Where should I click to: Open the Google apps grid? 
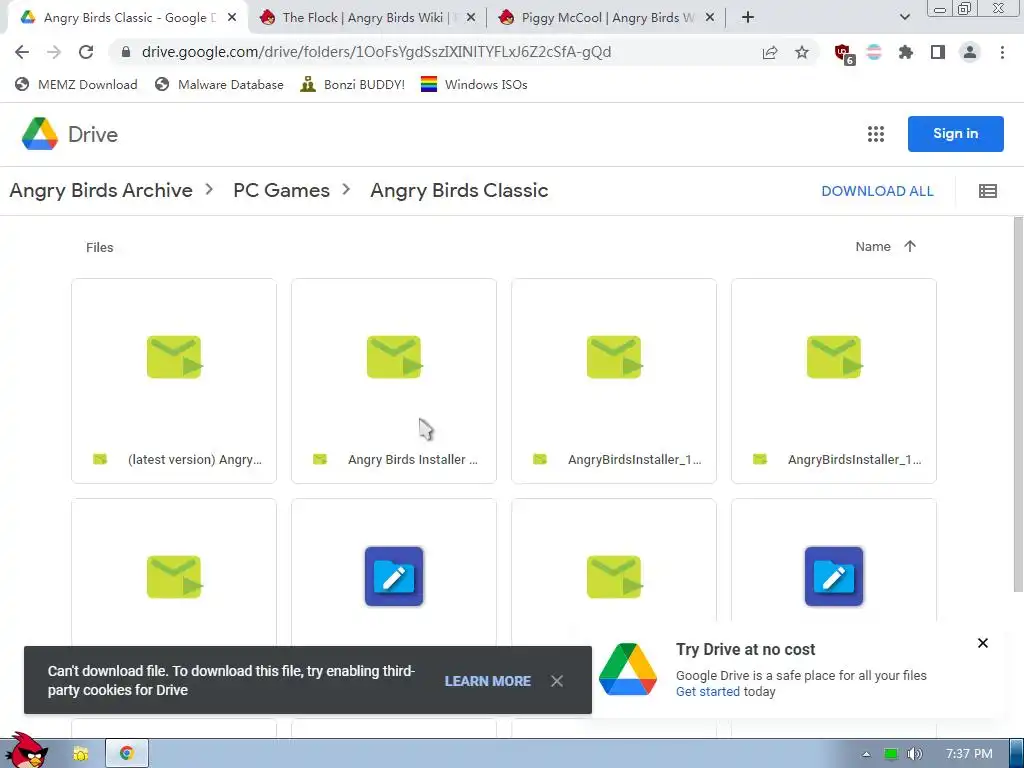[876, 134]
